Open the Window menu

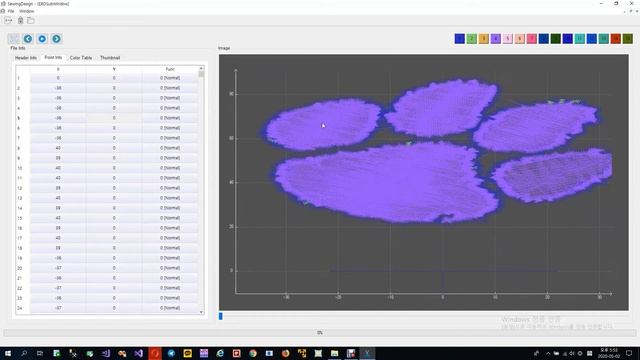click(27, 11)
